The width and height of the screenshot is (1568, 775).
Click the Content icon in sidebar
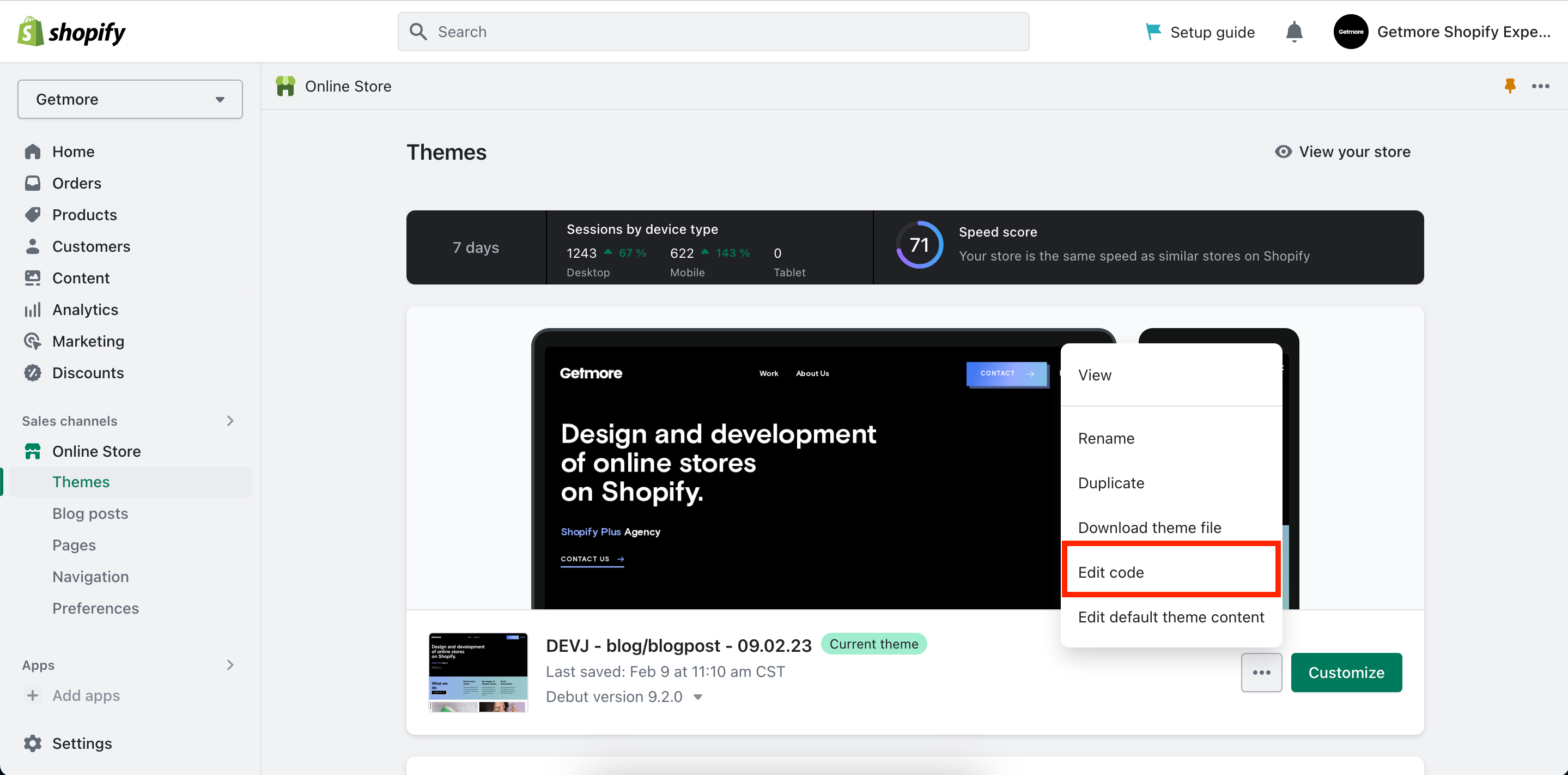[x=33, y=278]
